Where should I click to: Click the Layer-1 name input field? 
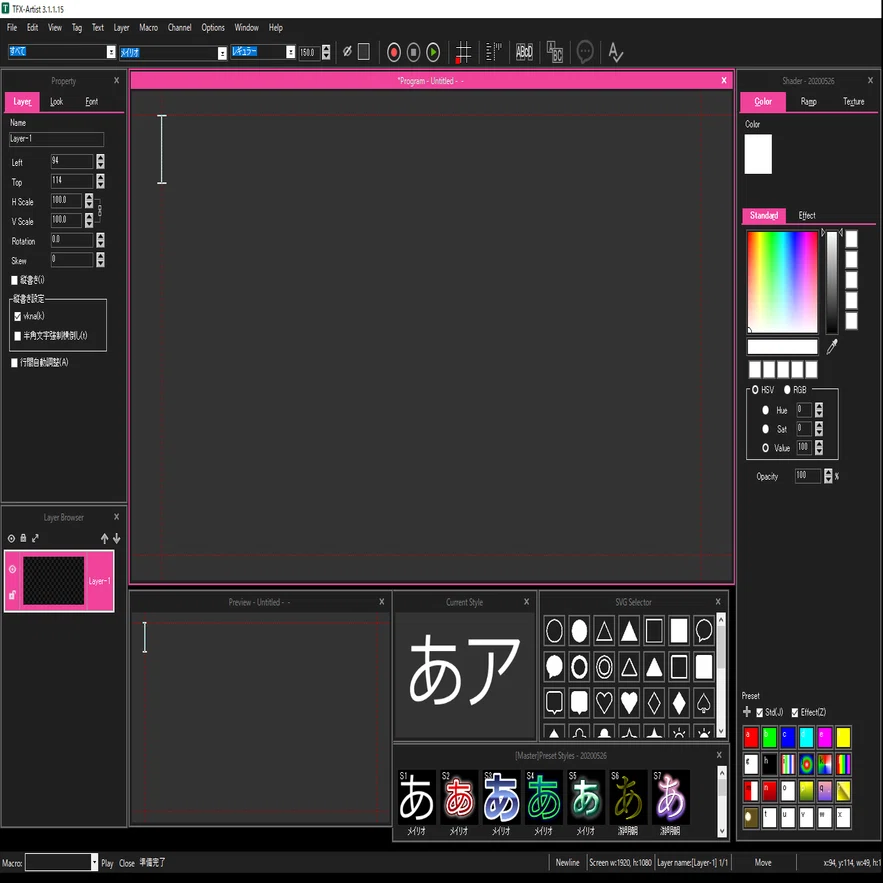[56, 139]
